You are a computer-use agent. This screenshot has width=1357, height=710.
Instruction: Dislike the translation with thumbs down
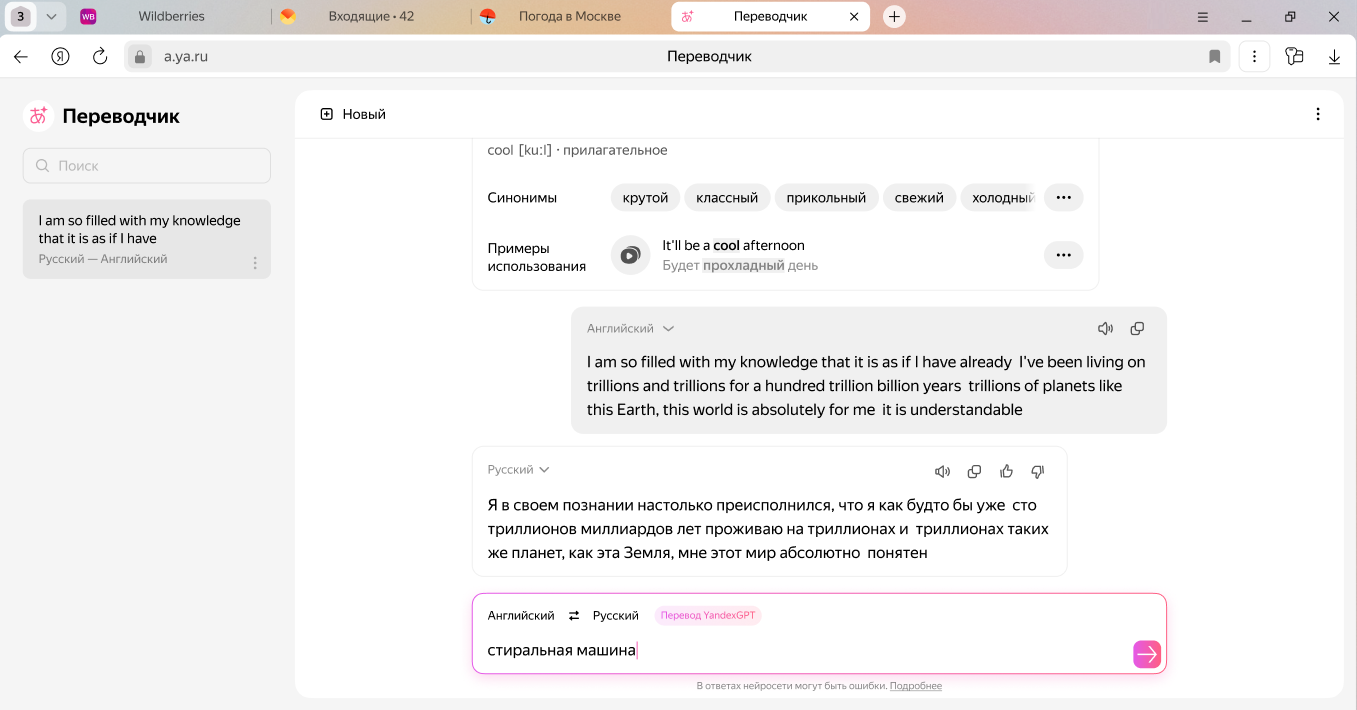pos(1038,471)
